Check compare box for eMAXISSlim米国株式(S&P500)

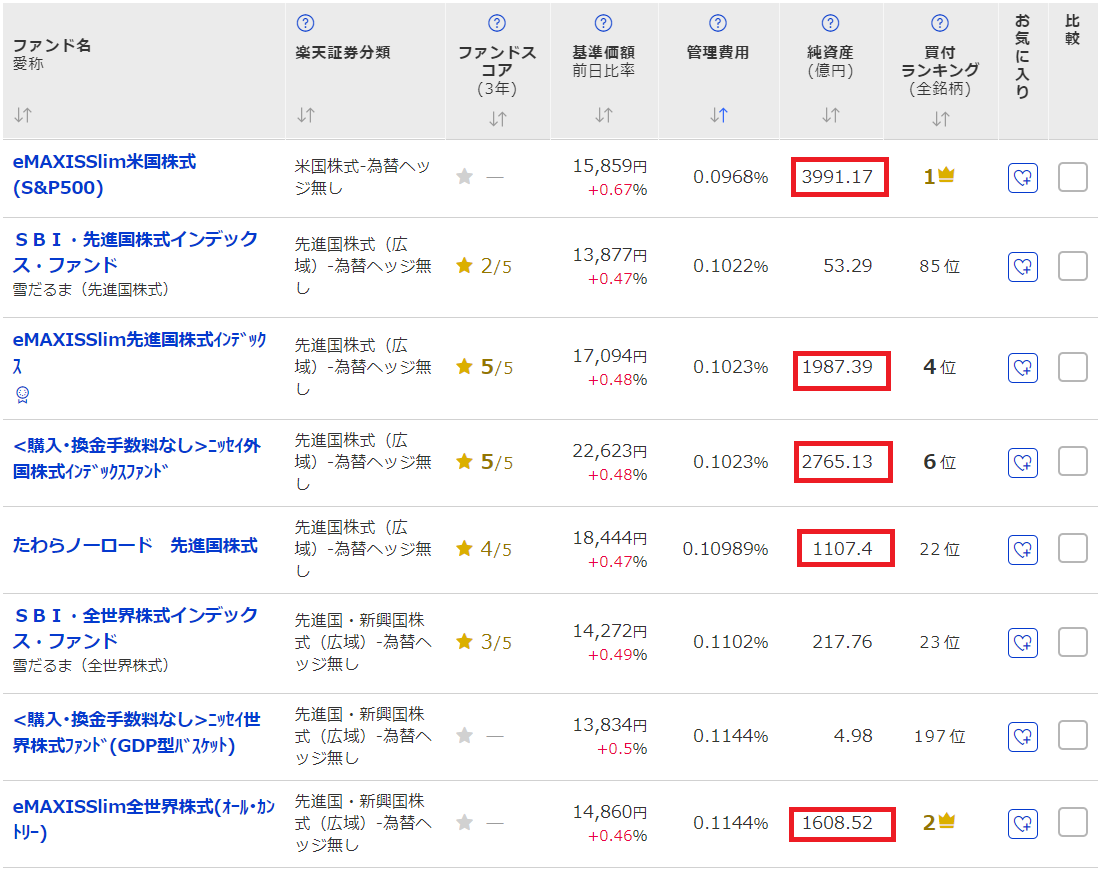coord(1073,177)
